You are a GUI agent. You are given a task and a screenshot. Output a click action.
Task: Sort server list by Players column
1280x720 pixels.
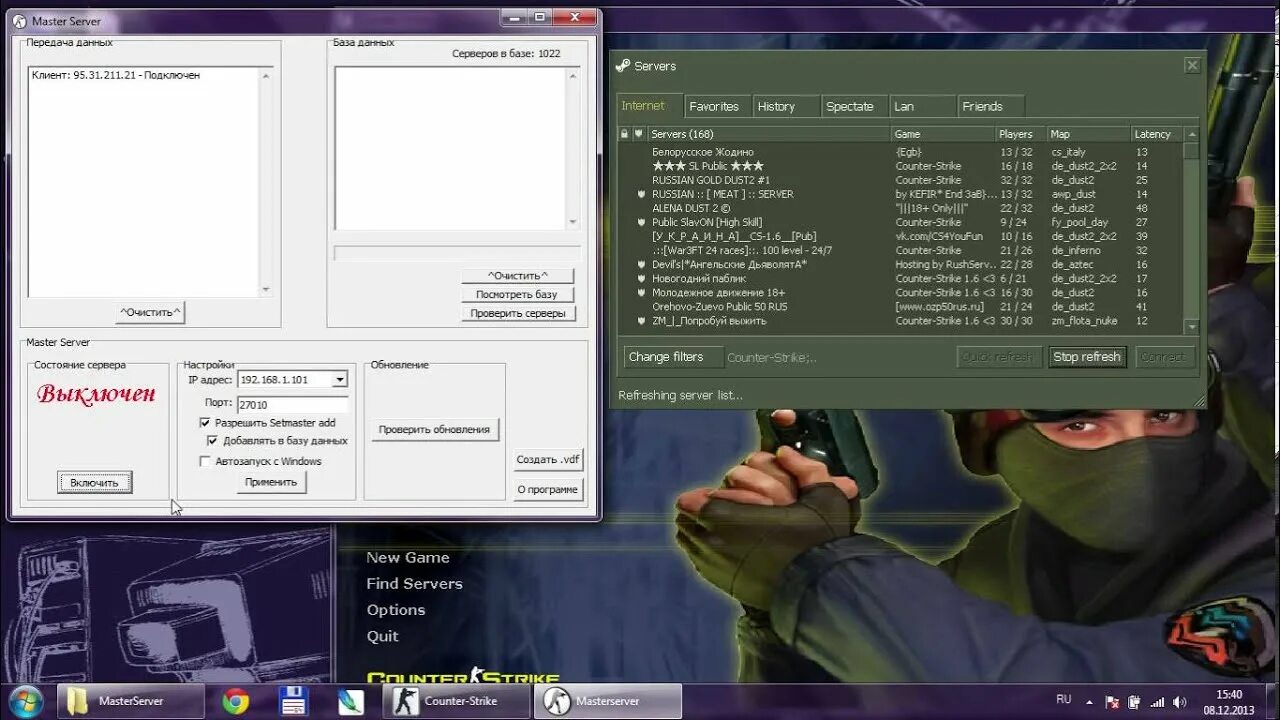tap(1021, 134)
